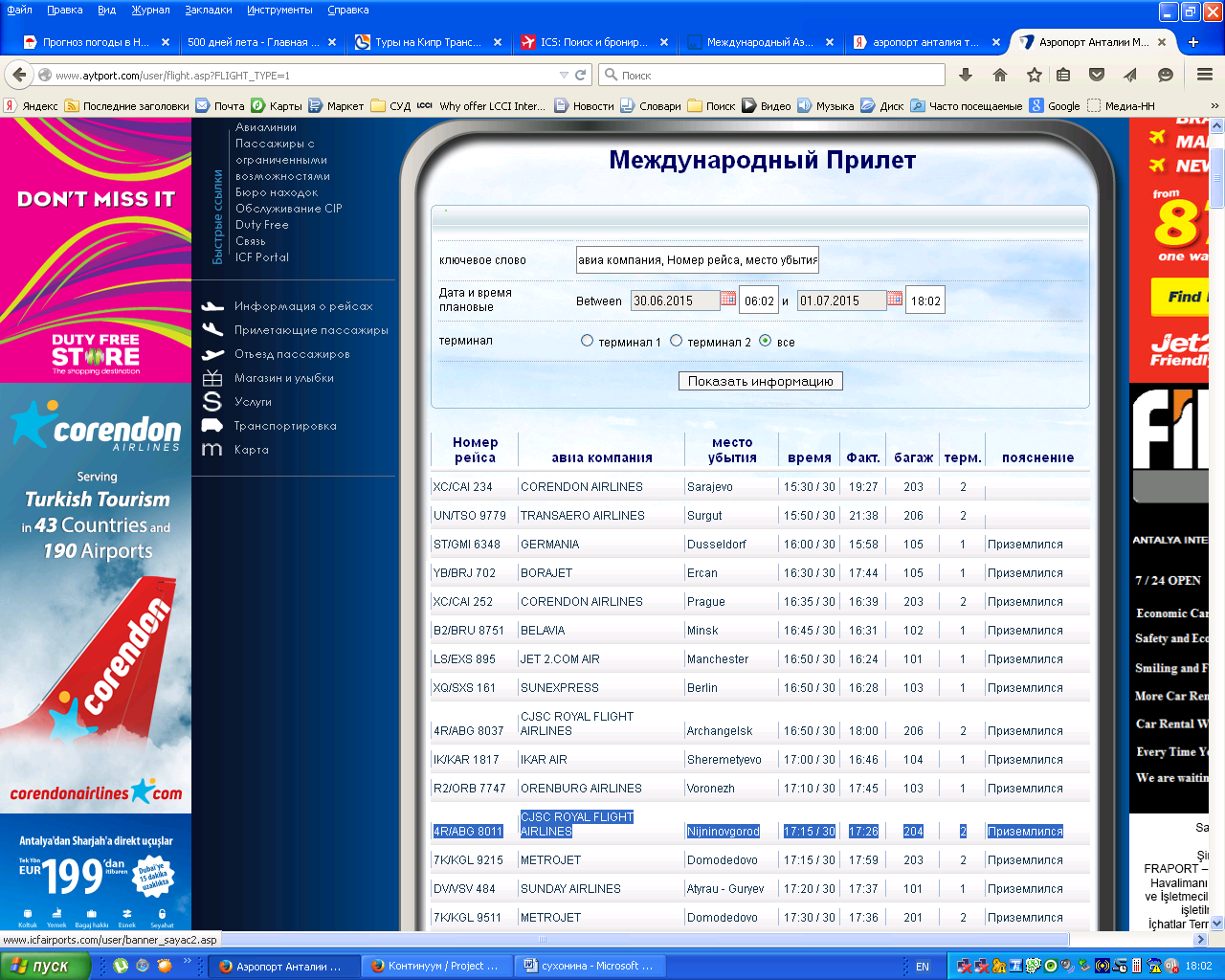Click Показать информацию button
Screen dimensions: 1225x980
tap(761, 381)
